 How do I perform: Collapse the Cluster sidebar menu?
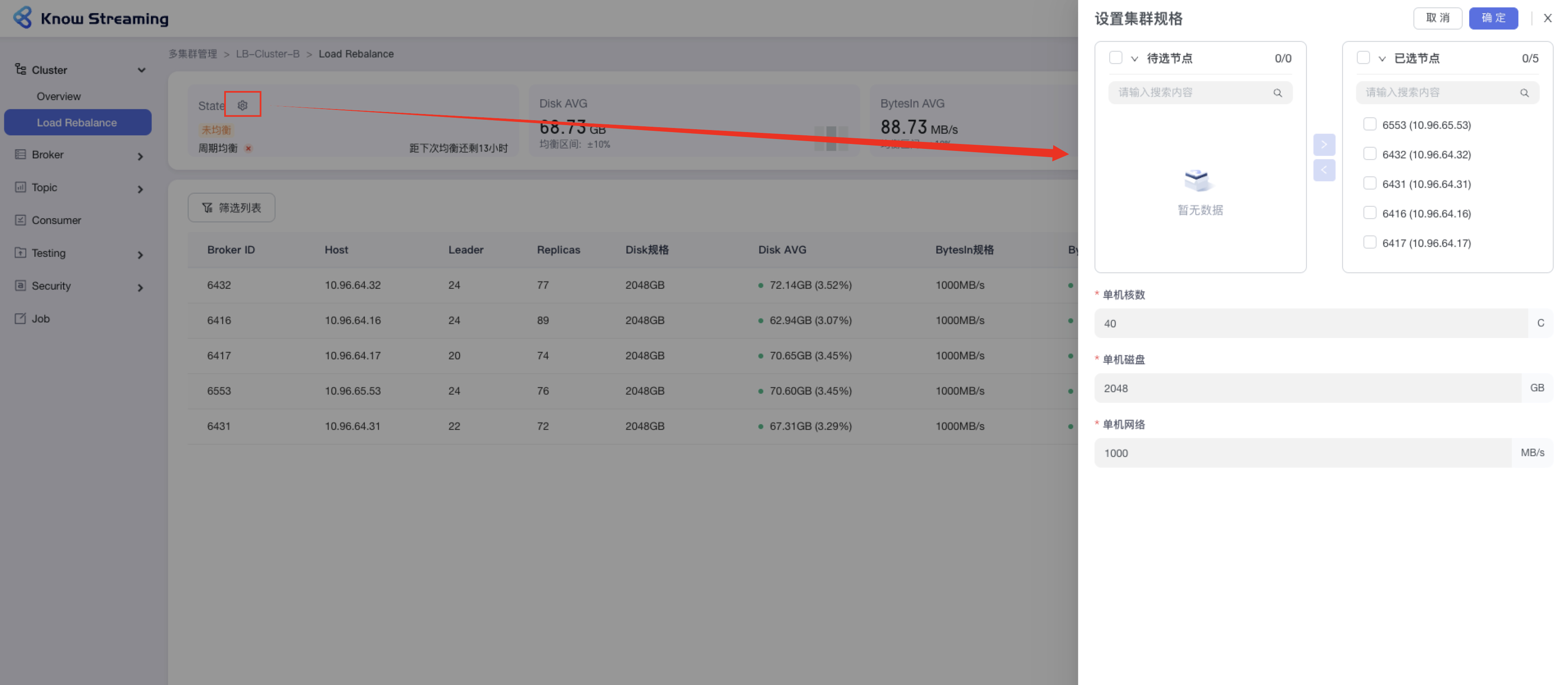pyautogui.click(x=141, y=70)
